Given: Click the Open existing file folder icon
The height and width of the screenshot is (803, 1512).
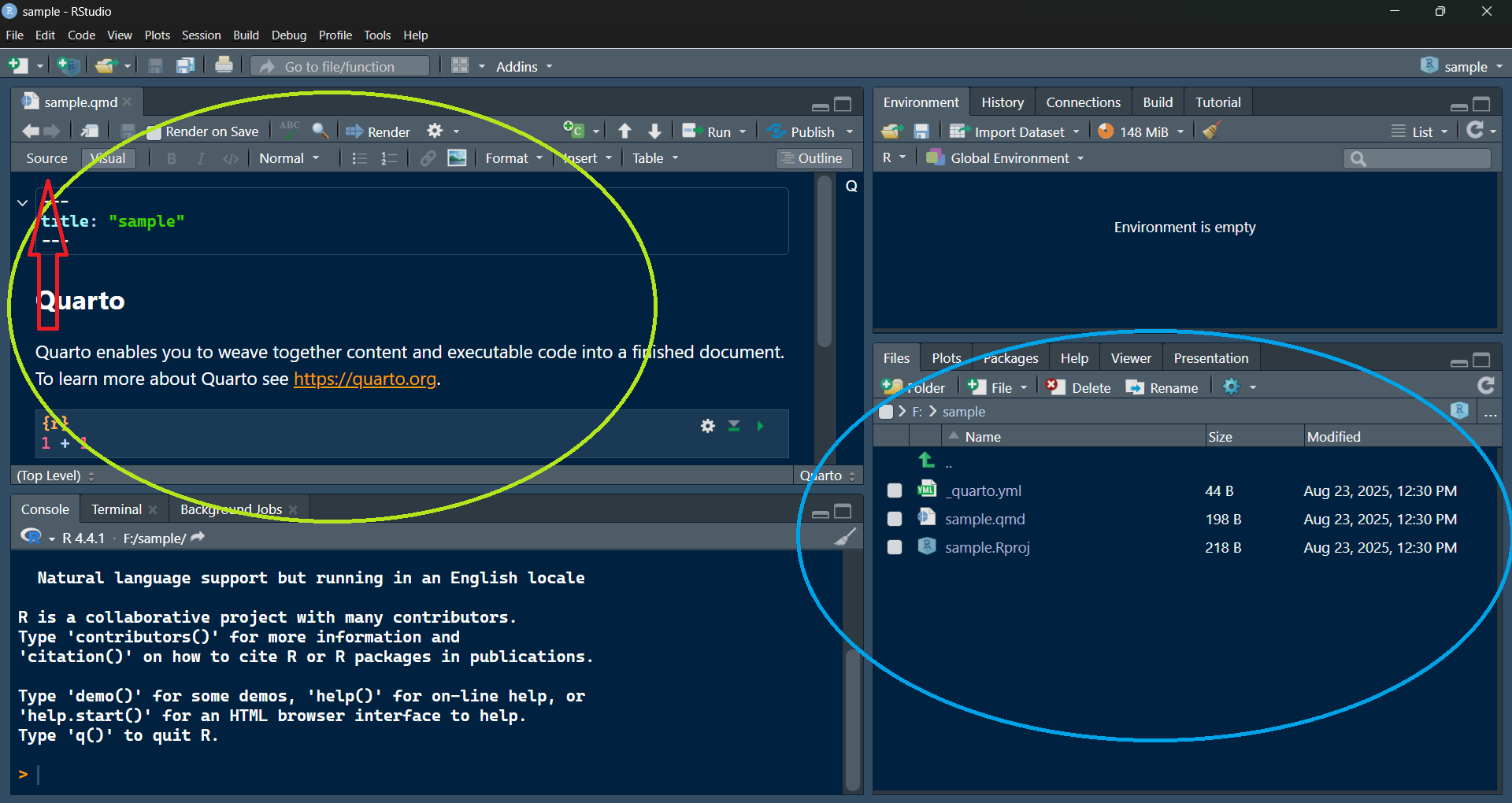Looking at the screenshot, I should (106, 66).
